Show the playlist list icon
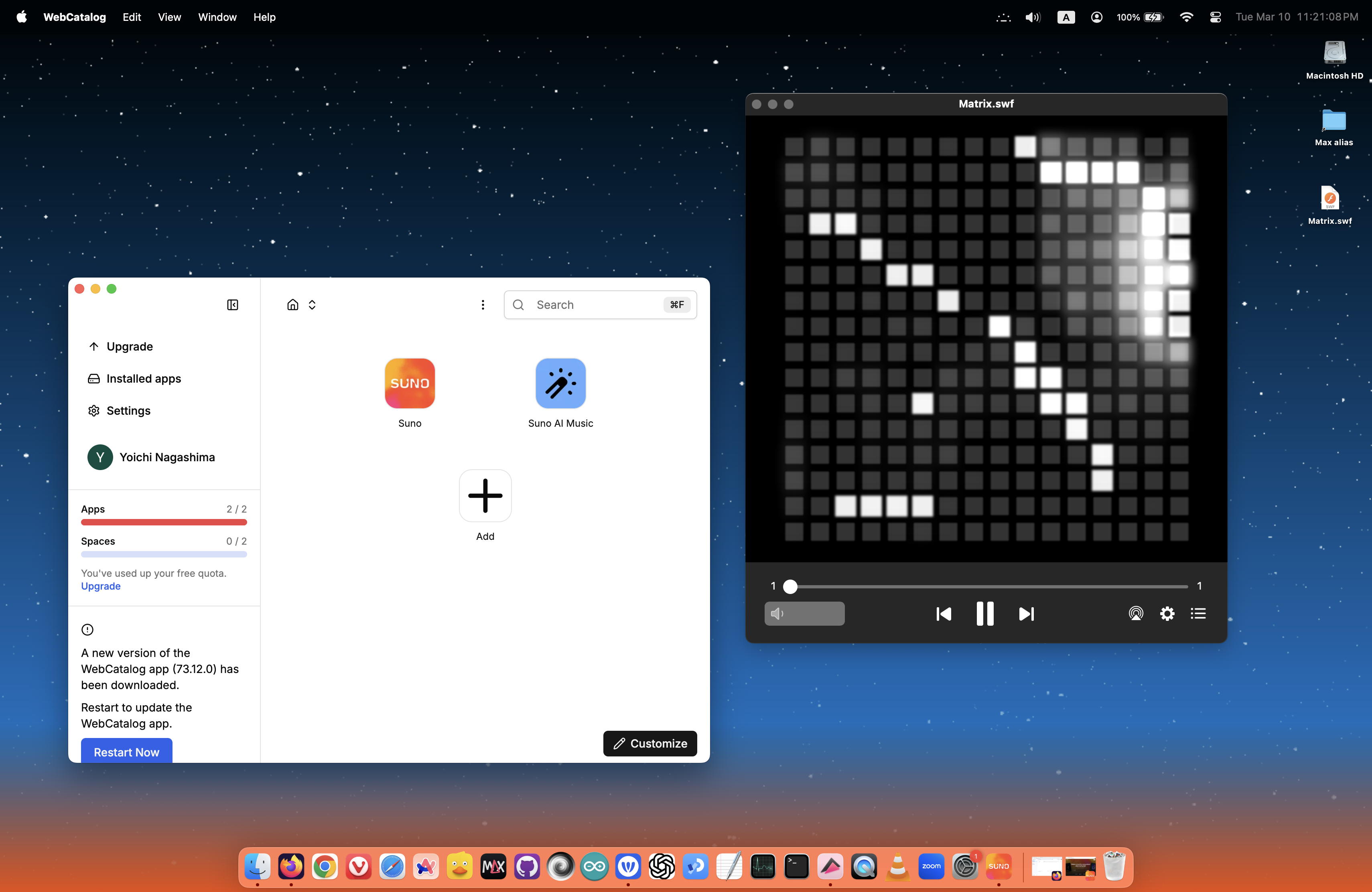The image size is (1372, 892). pyautogui.click(x=1198, y=613)
